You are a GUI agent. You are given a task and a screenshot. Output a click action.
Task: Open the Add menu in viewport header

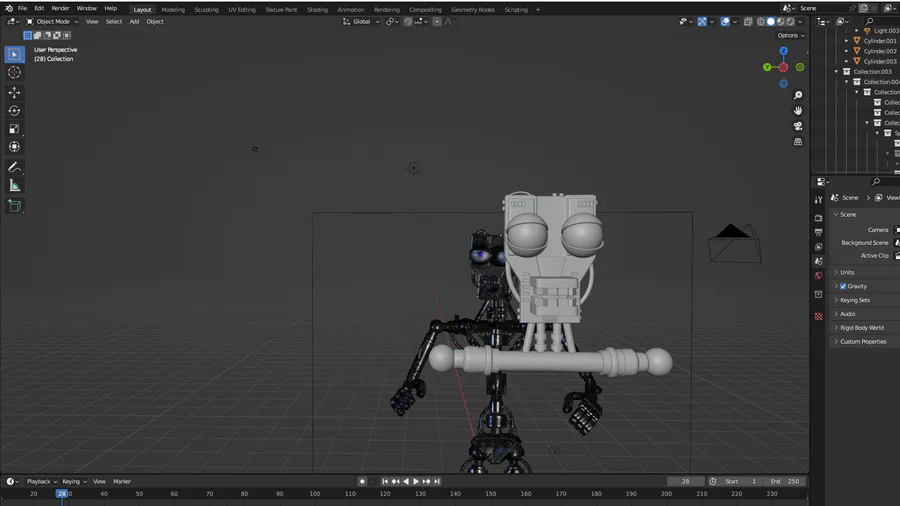tap(134, 22)
